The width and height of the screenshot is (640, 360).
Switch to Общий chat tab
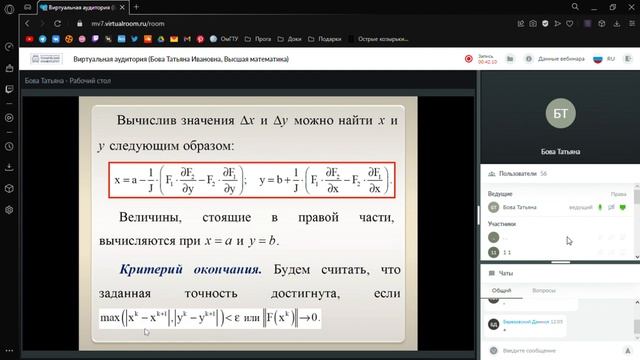click(x=501, y=291)
